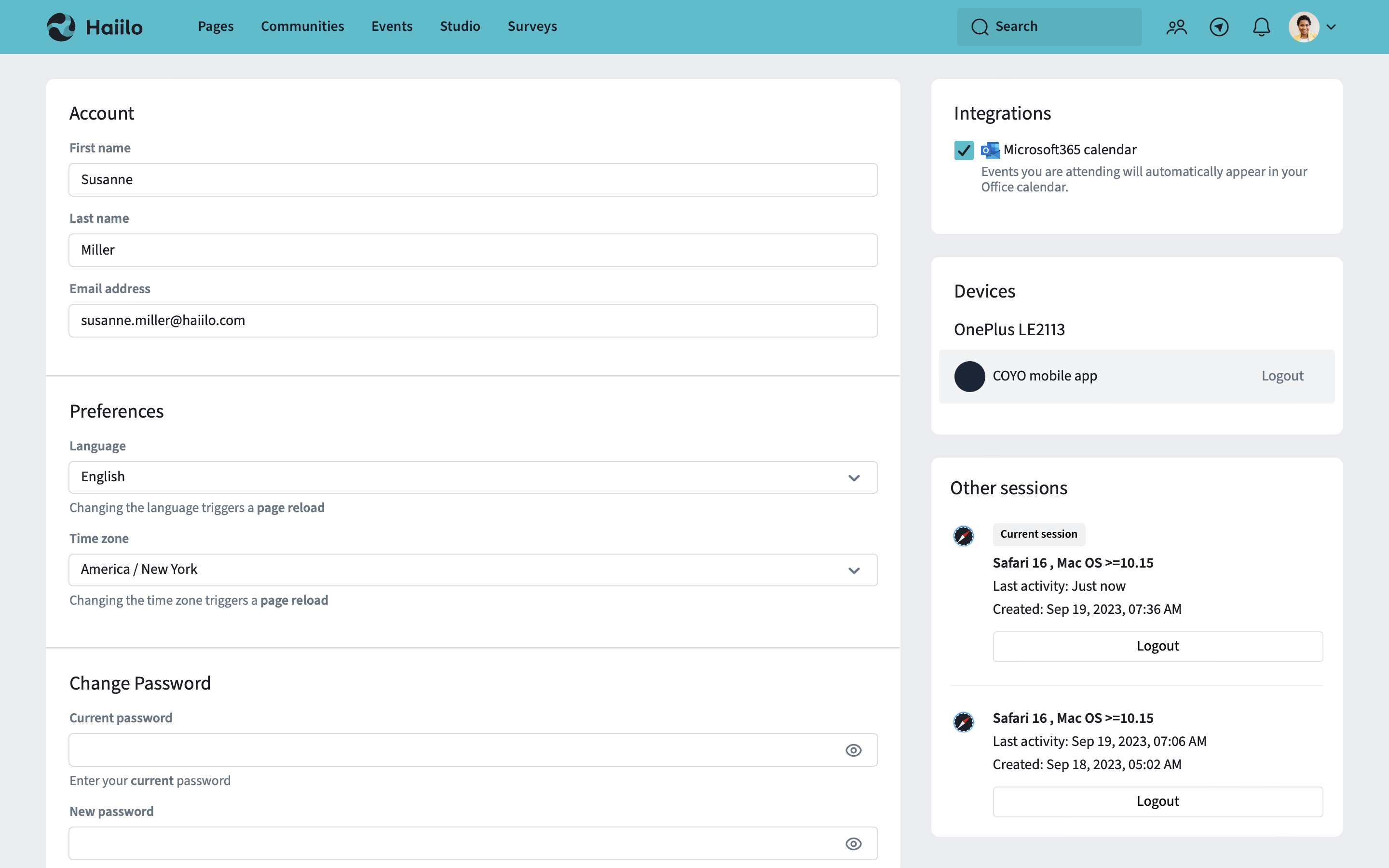Expand the Time zone America / New York dropdown
The height and width of the screenshot is (868, 1389).
pos(473,570)
